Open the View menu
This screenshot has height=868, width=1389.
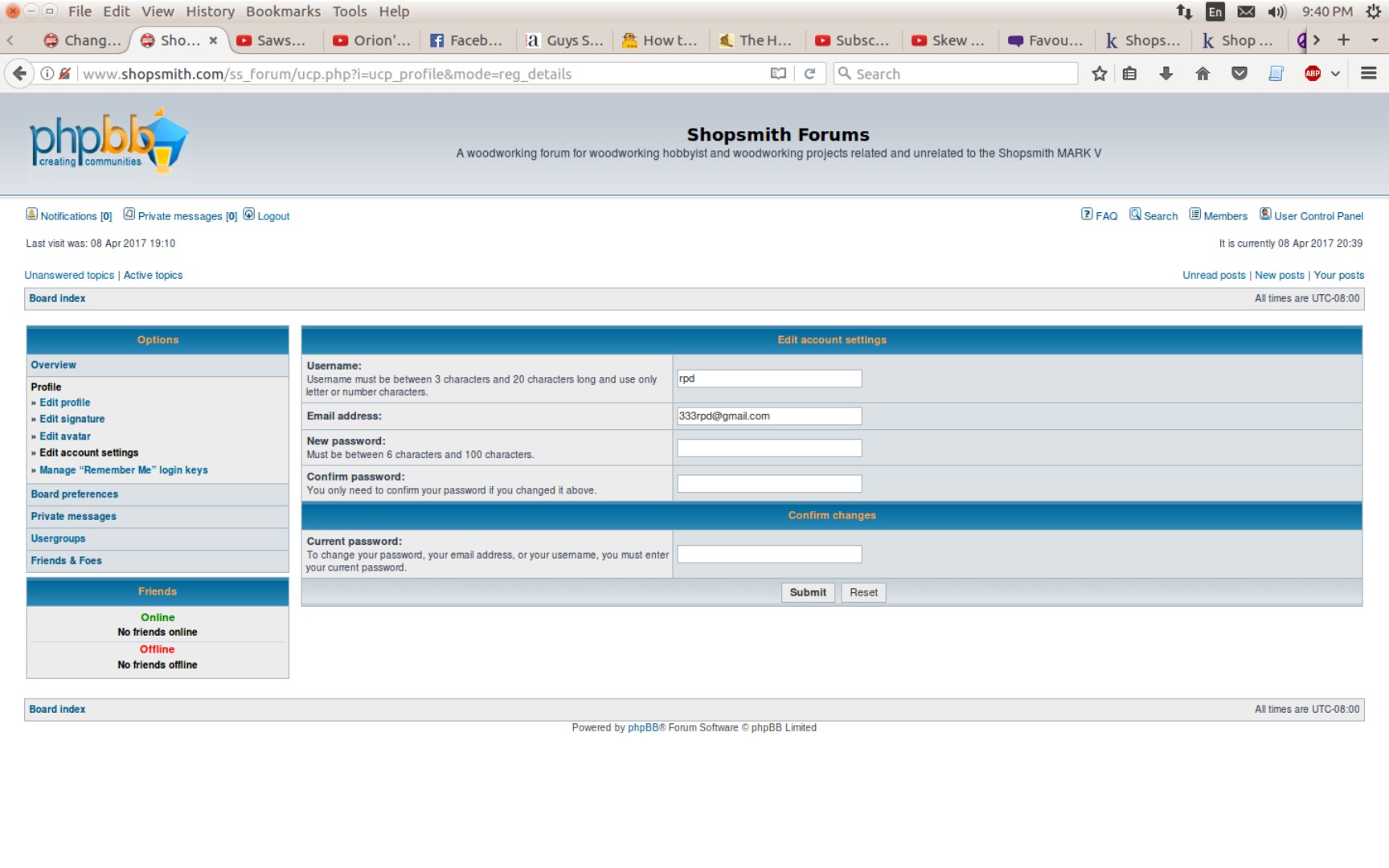pos(158,11)
